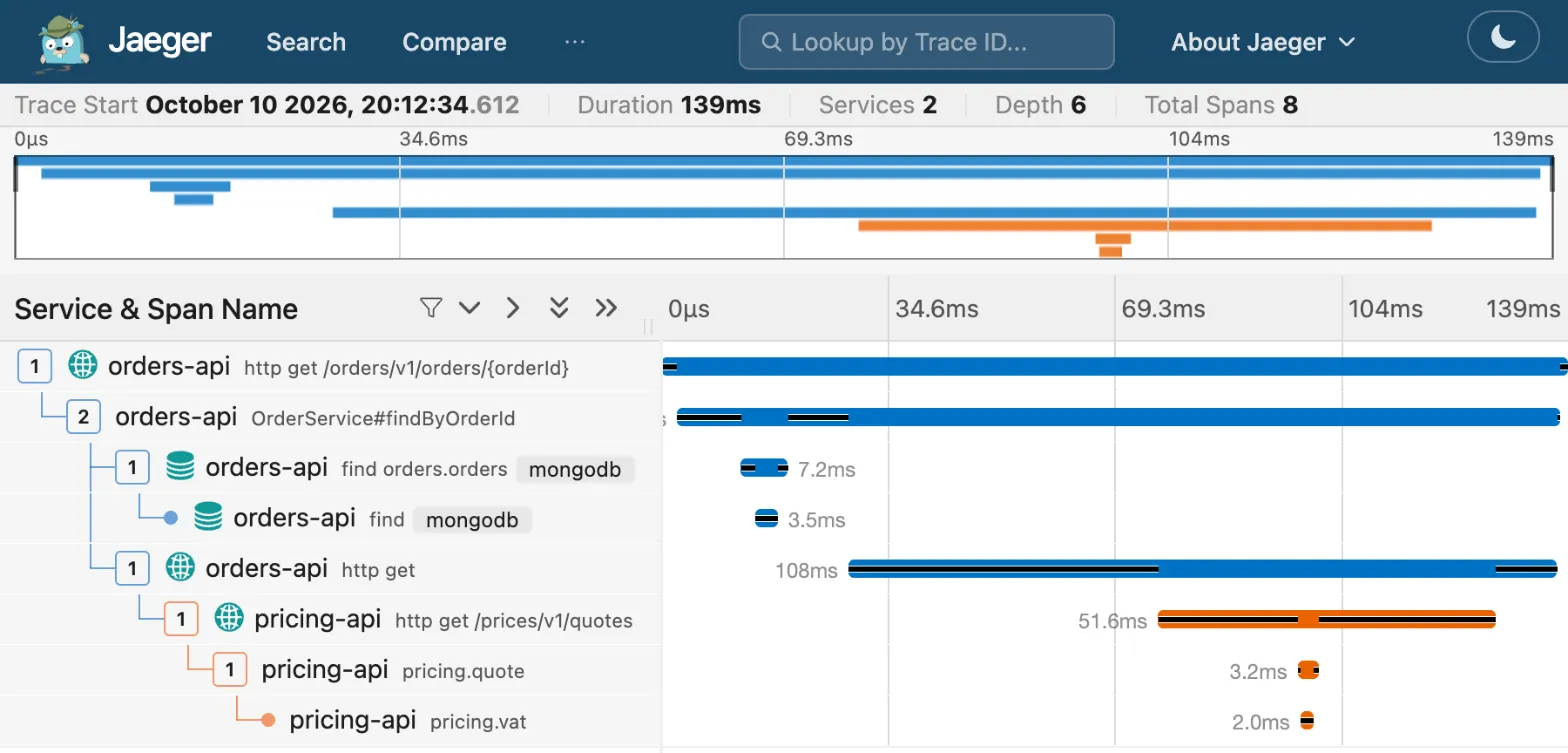This screenshot has height=753, width=1568.
Task: Collapse the orders-api http get child box
Action: pyautogui.click(x=132, y=569)
